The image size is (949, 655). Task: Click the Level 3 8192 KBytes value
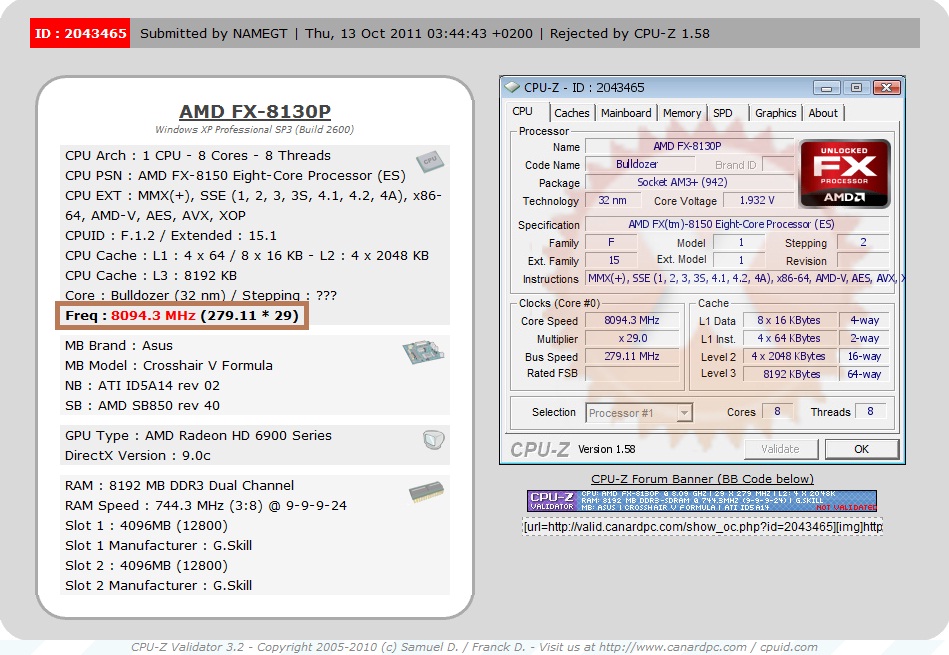coord(791,374)
